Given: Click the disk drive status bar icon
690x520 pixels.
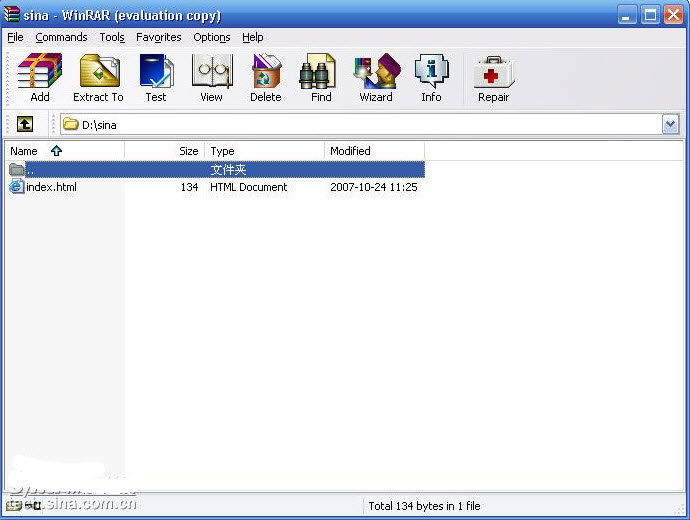Looking at the screenshot, I should coord(13,506).
